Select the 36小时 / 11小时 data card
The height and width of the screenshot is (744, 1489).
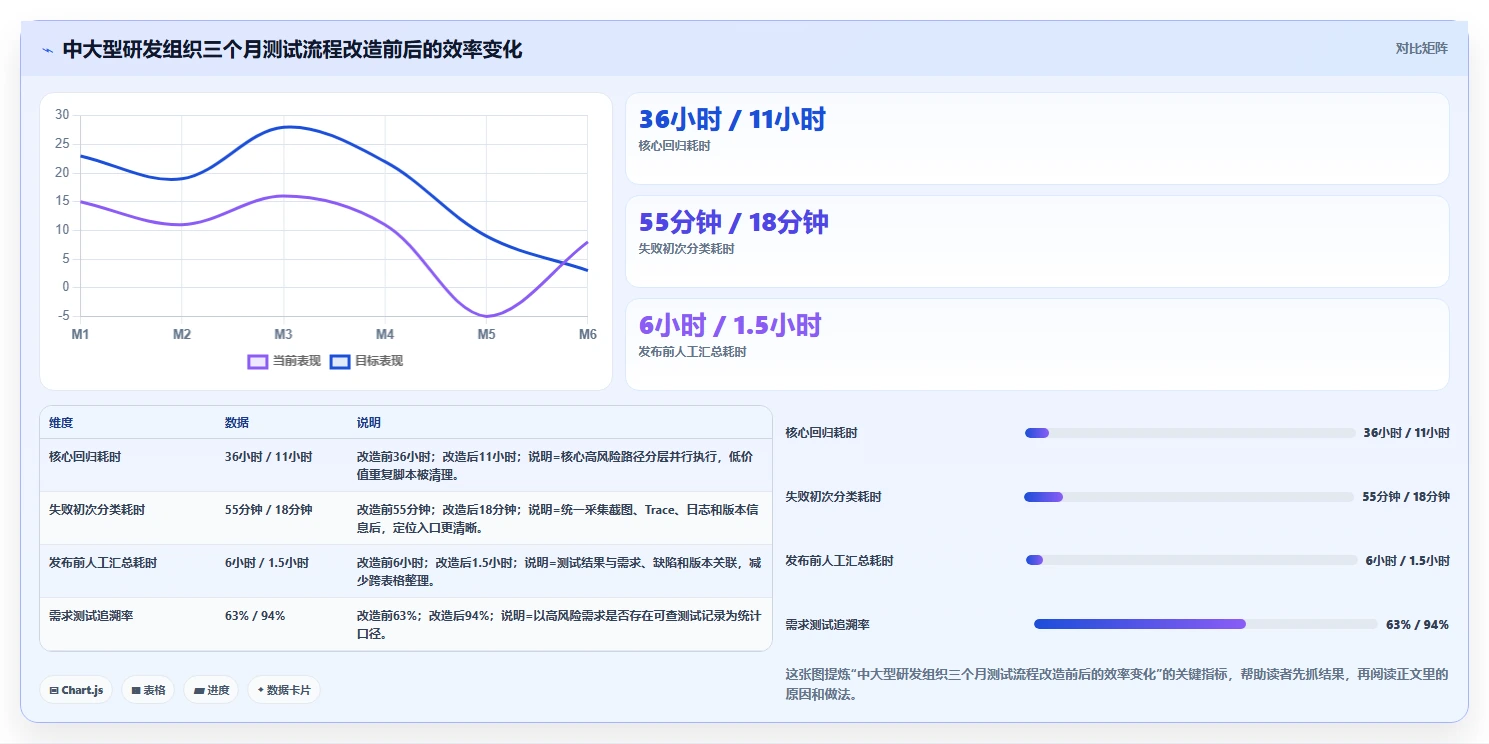[x=1037, y=138]
